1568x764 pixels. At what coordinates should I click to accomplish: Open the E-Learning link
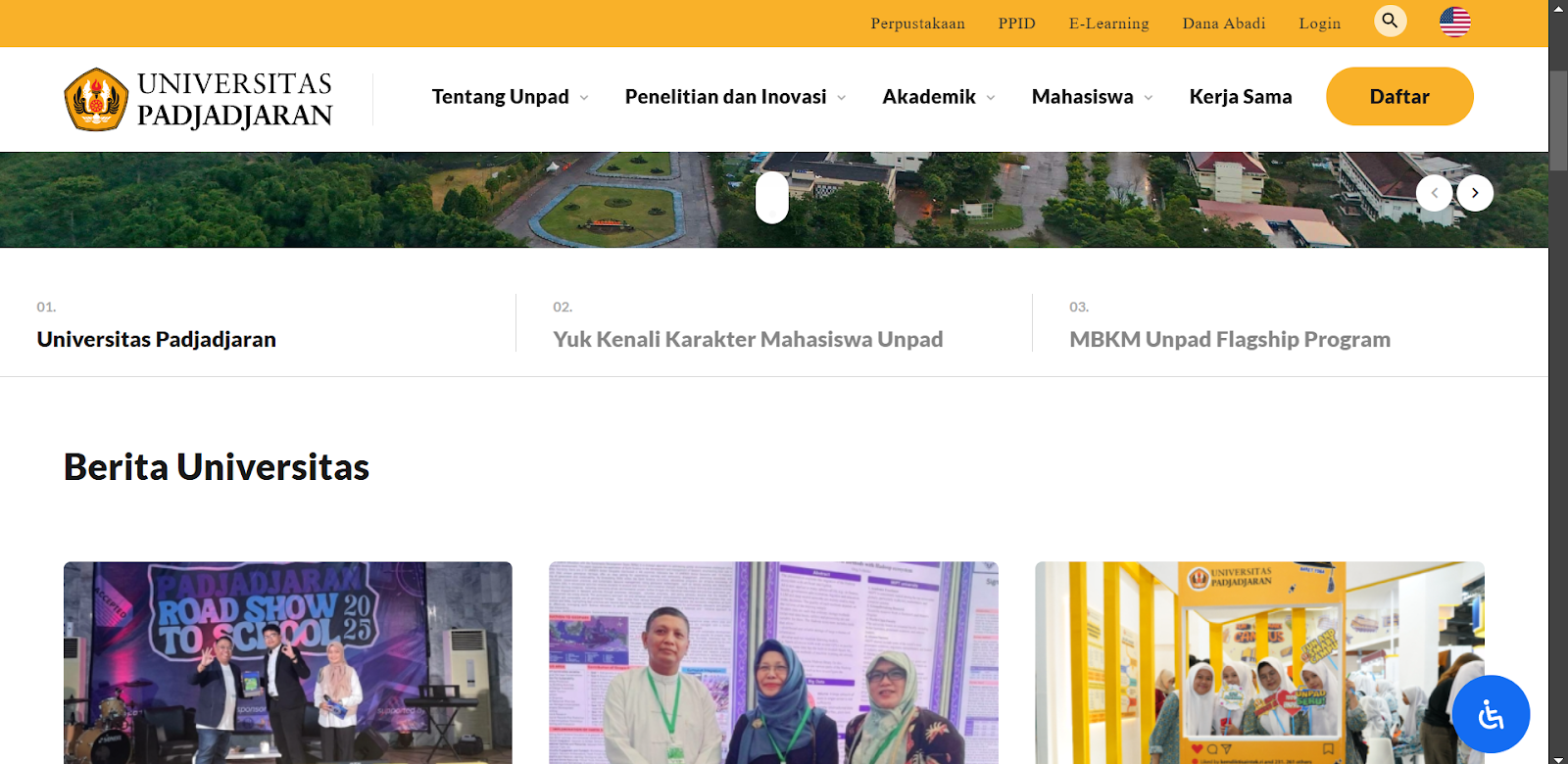pos(1108,24)
